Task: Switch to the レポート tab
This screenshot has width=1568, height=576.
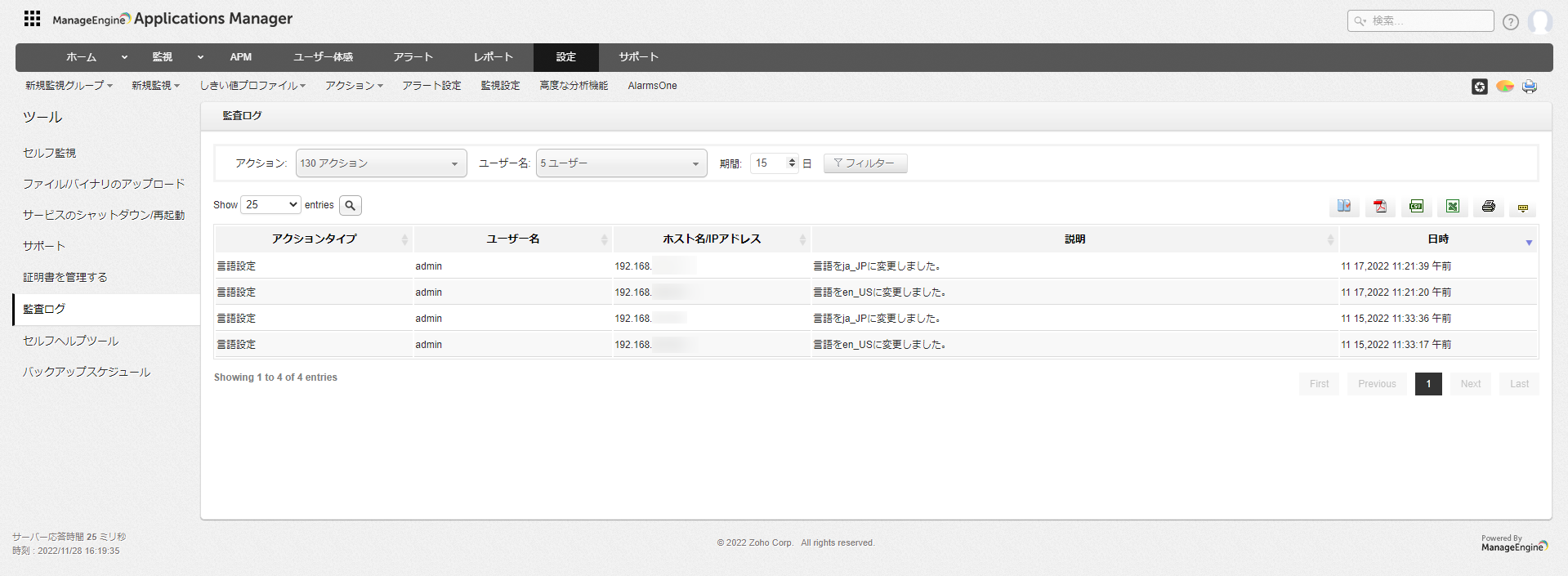Action: (493, 57)
